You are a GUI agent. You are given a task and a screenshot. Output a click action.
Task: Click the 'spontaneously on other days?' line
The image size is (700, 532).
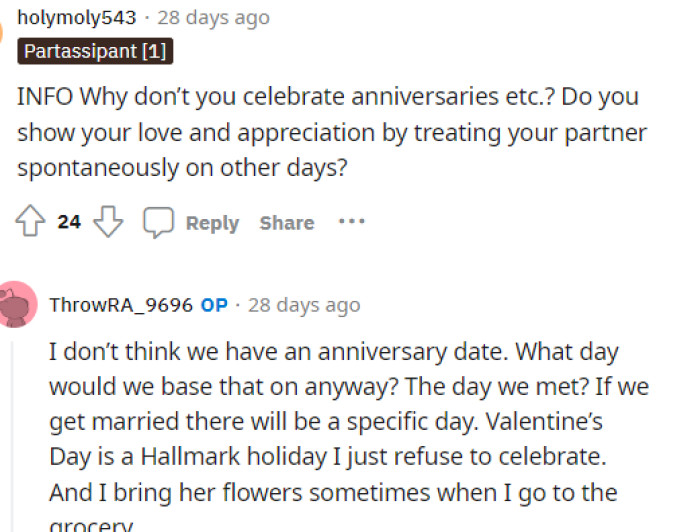182,168
